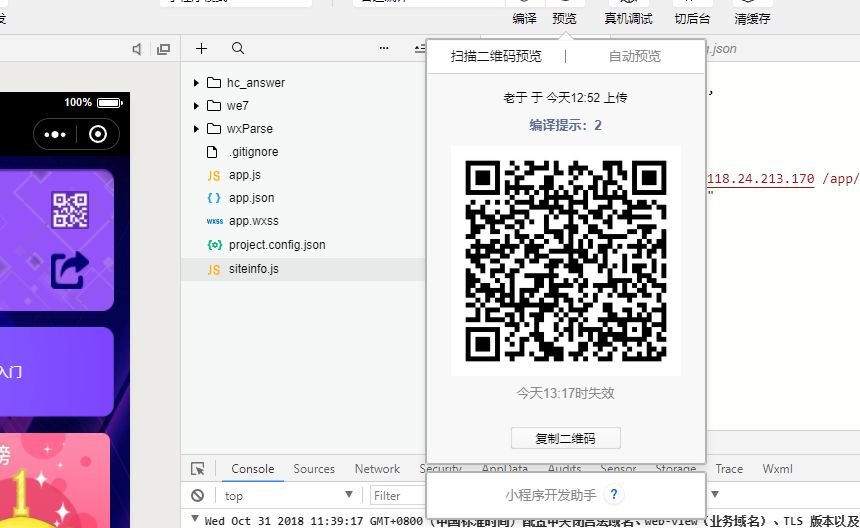
Task: Switch to 自动预览 tab
Action: pyautogui.click(x=635, y=56)
